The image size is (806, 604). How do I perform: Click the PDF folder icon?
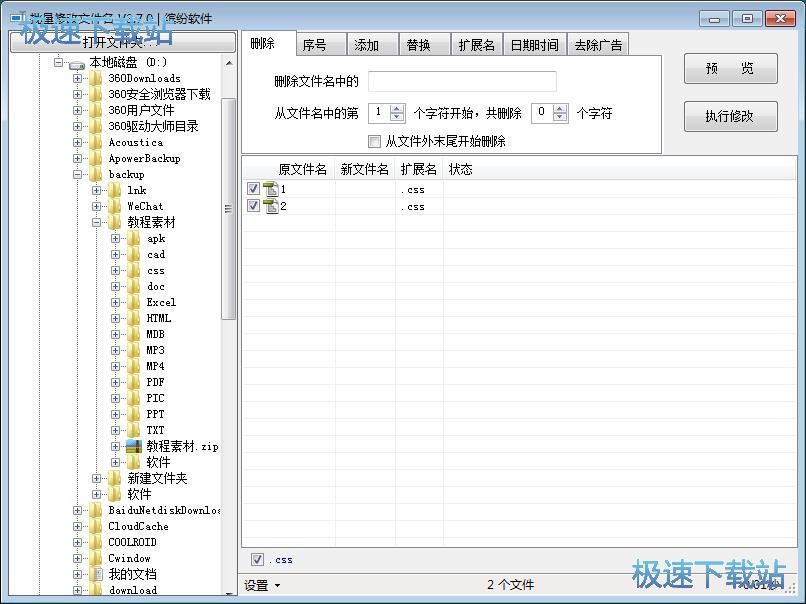coord(134,382)
